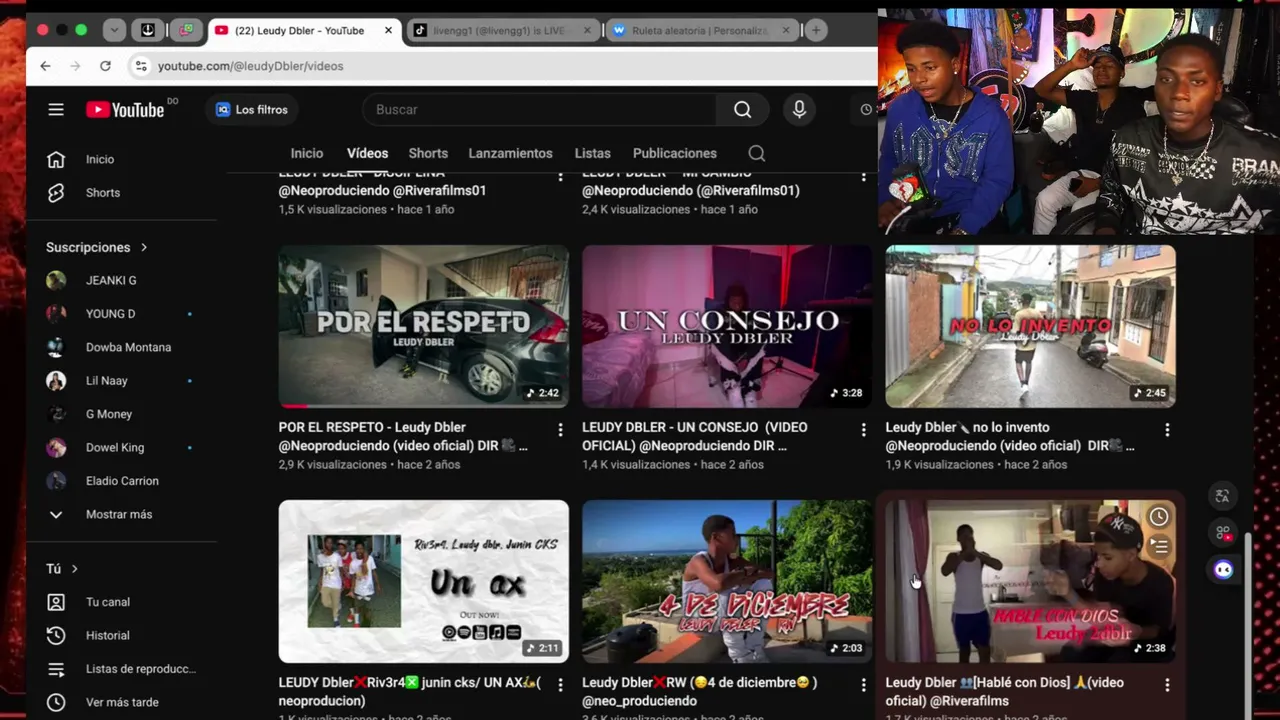Screen dimensions: 1280x720
Task: Activate voice search microphone
Action: pos(799,110)
